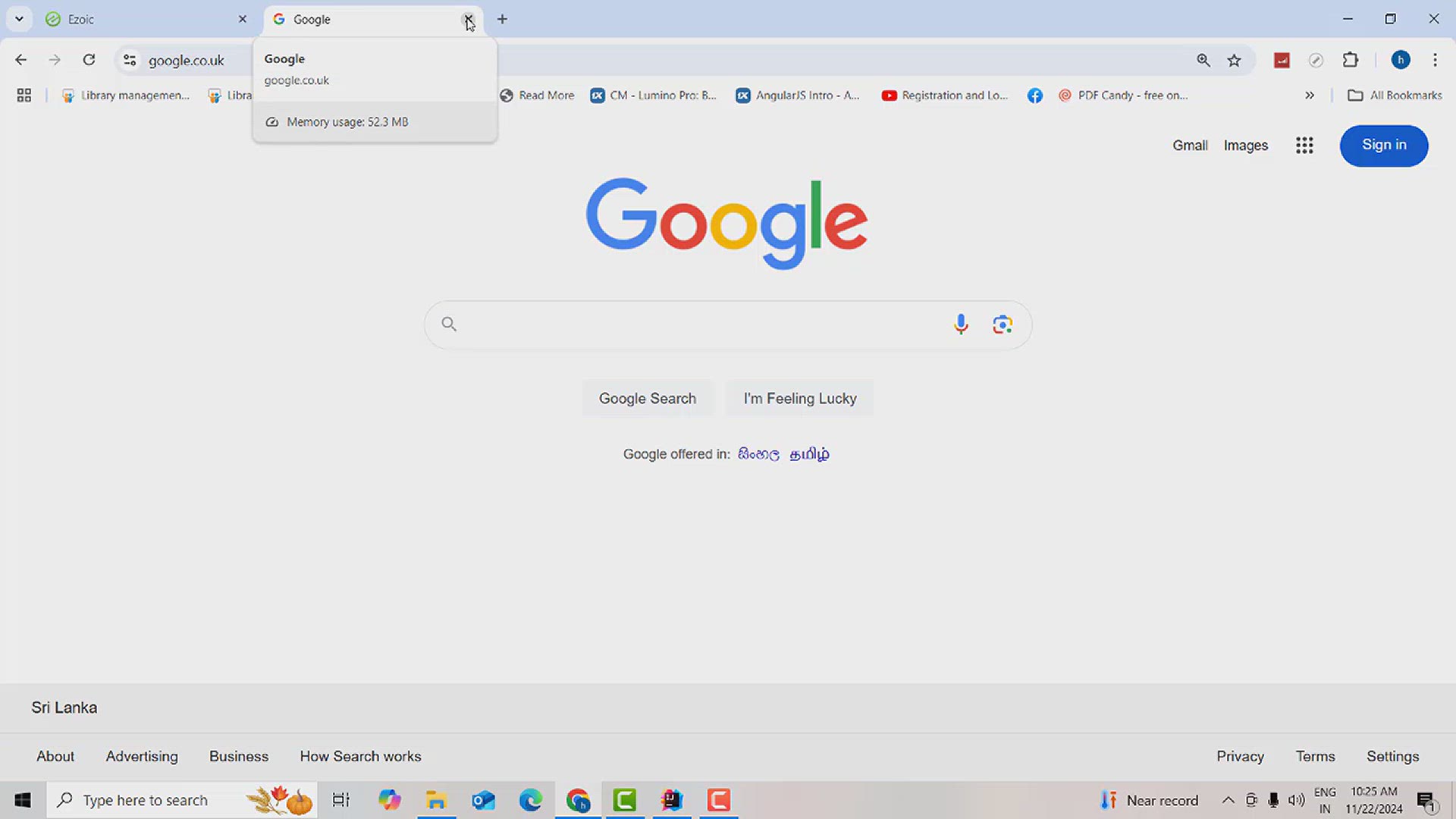Switch Google to Sinhala language

pyautogui.click(x=758, y=453)
